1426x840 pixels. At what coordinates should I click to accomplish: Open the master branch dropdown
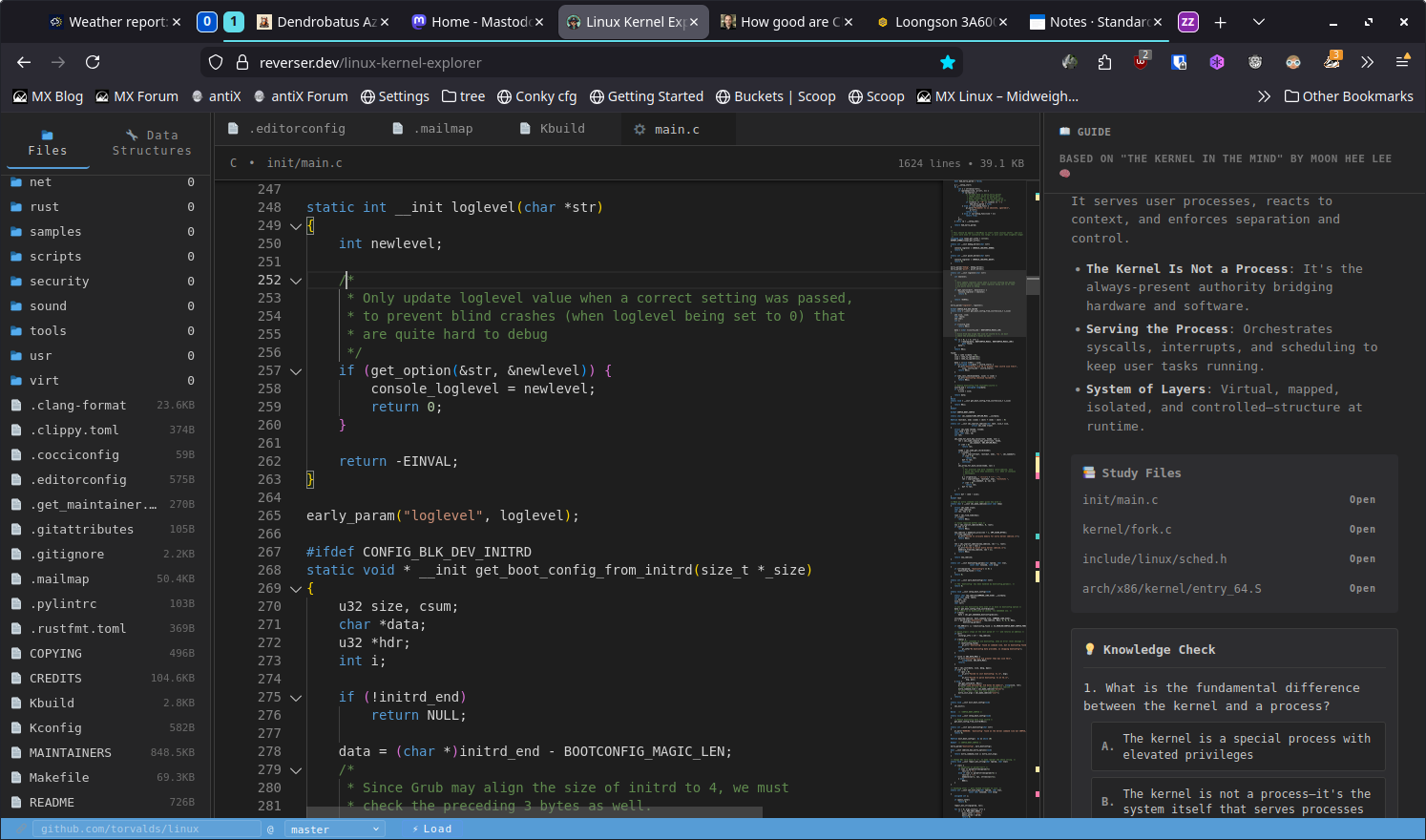[334, 829]
